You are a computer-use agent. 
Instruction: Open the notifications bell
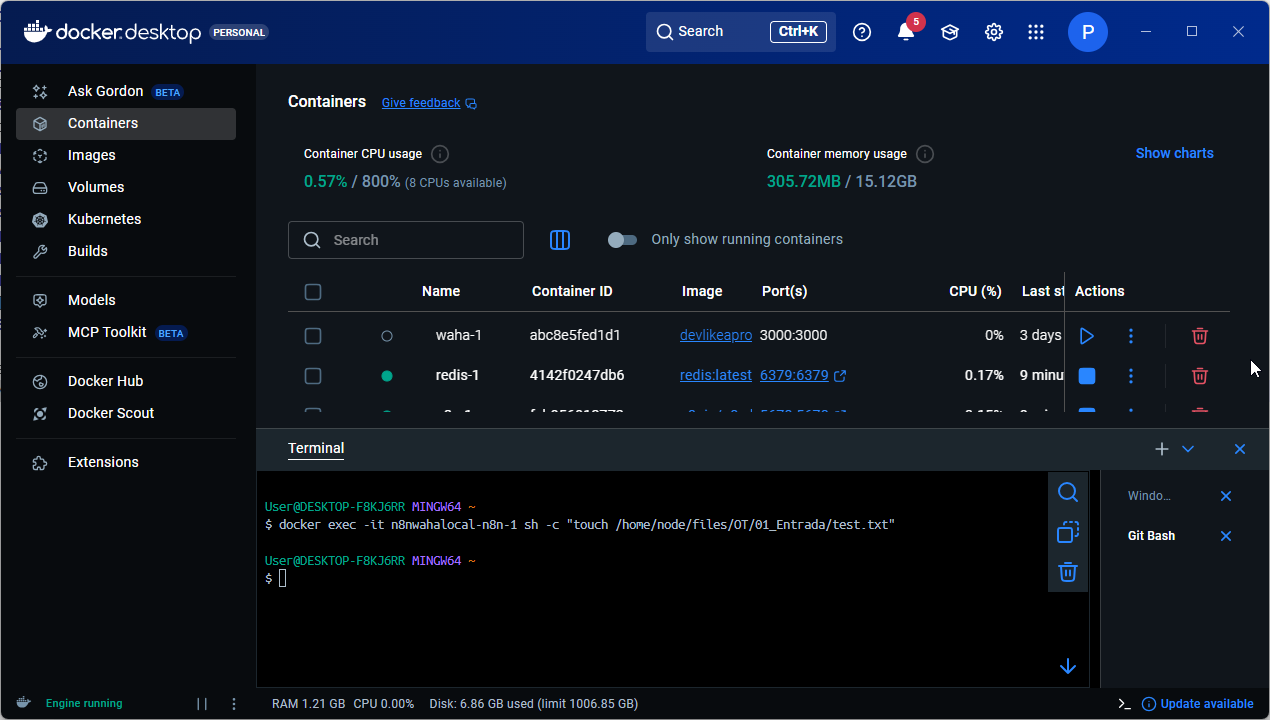[905, 32]
